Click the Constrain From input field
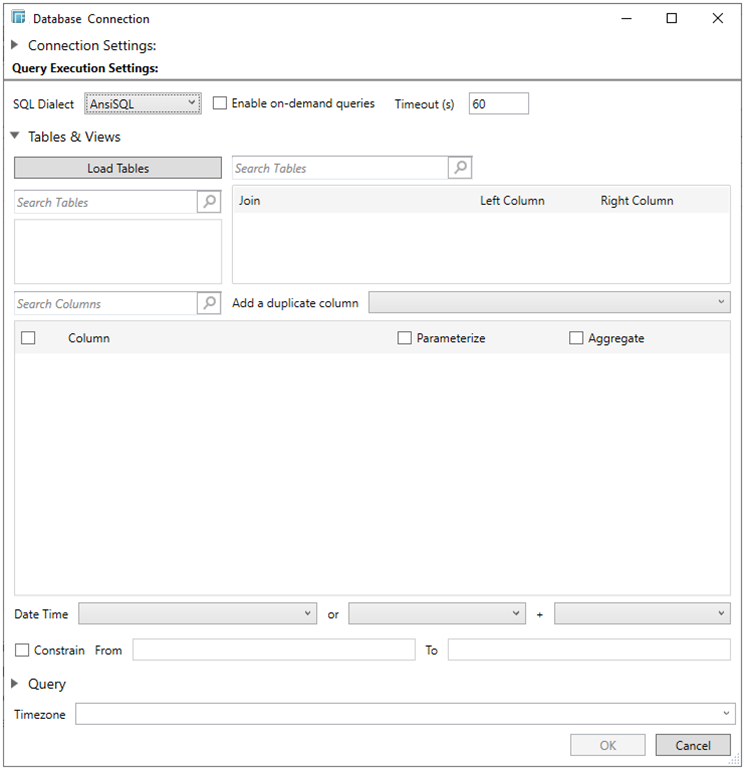Image resolution: width=744 pixels, height=769 pixels. click(273, 650)
